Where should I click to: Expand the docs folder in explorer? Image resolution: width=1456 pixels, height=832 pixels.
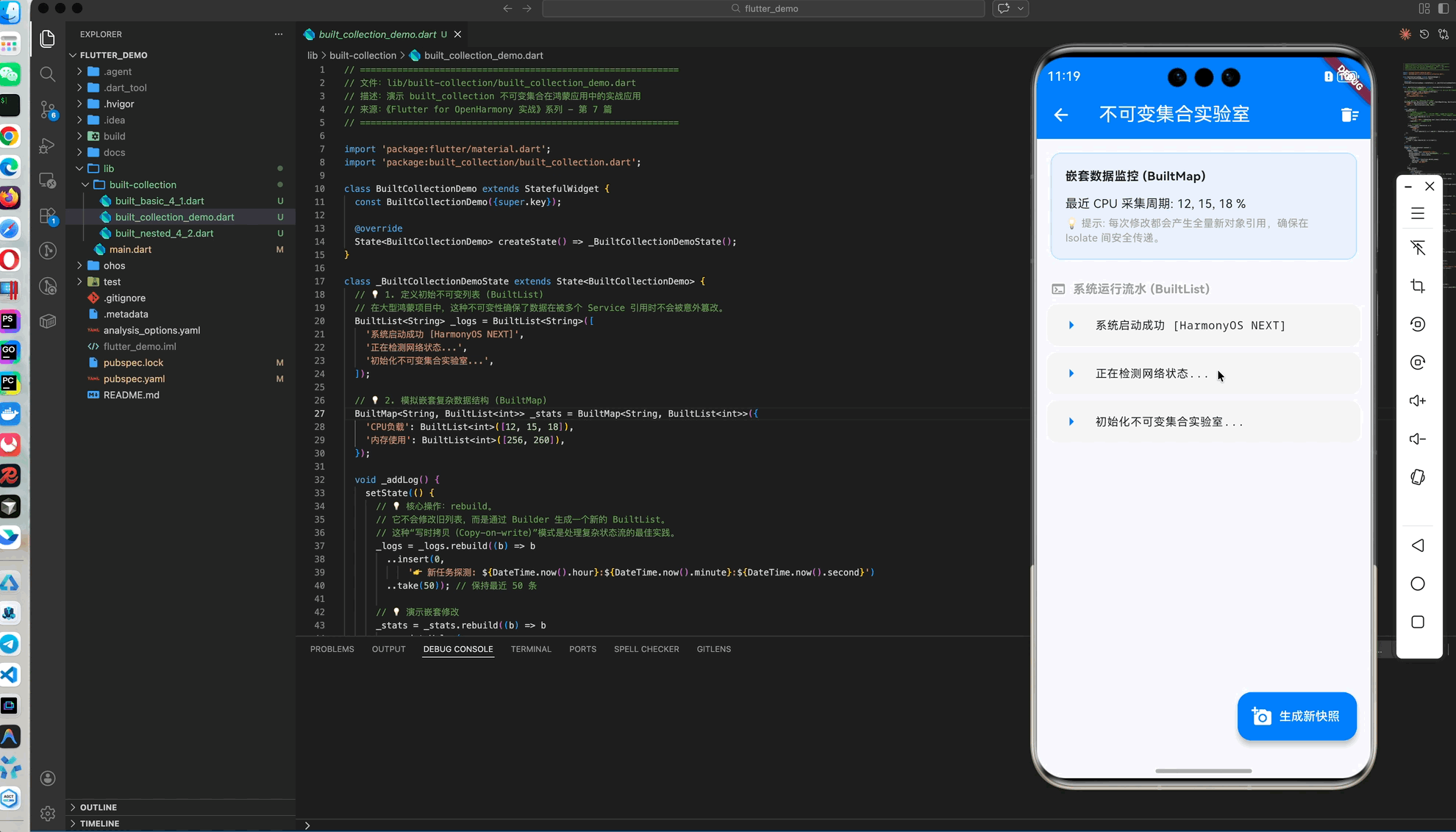[x=114, y=152]
